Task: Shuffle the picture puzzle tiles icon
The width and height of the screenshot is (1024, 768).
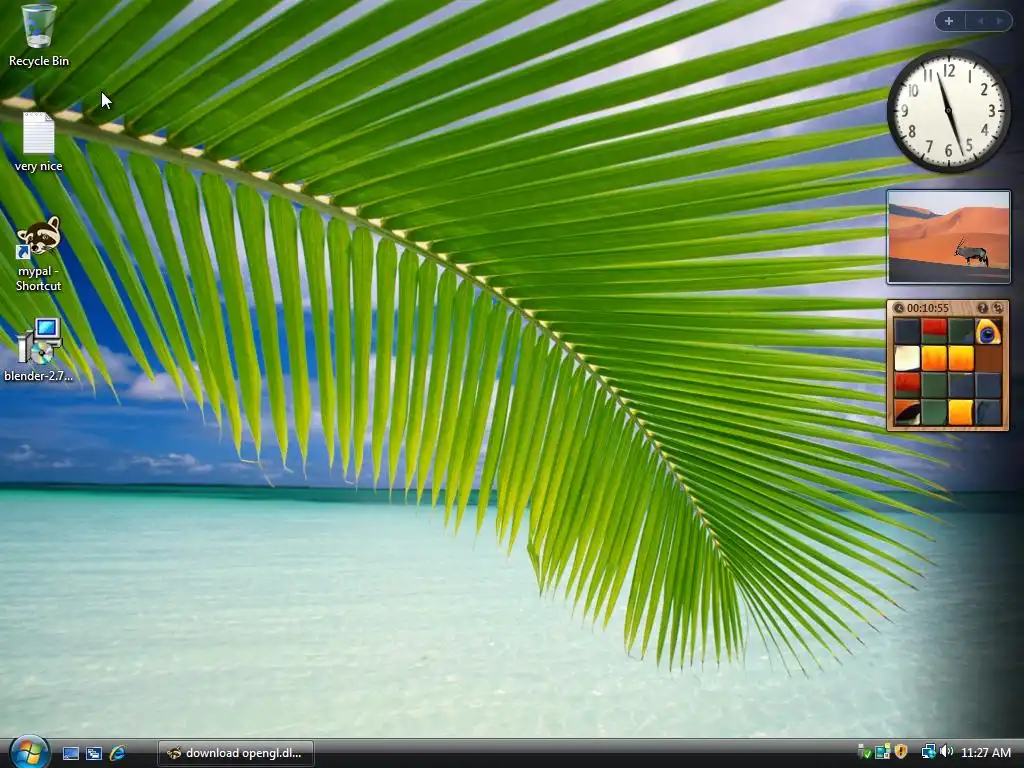Action: 997,308
